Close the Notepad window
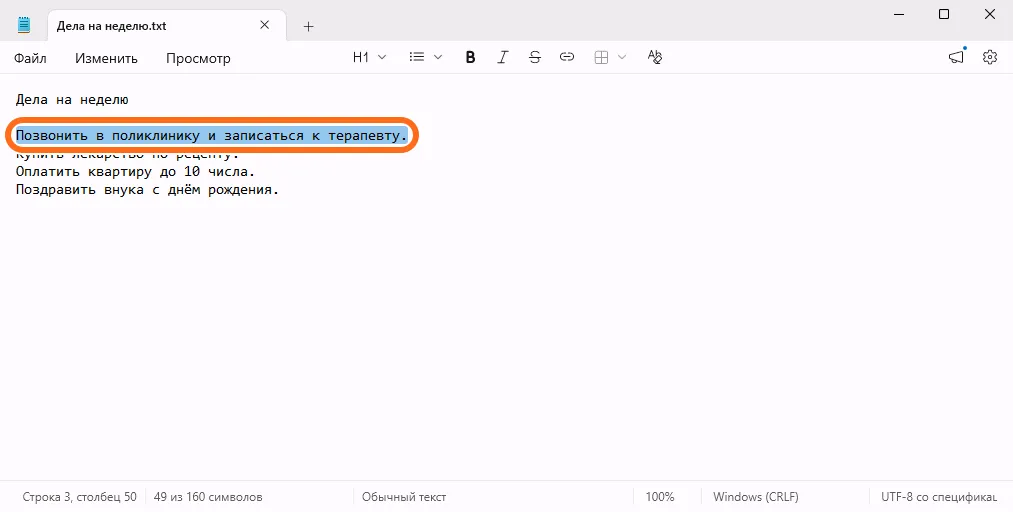 coord(990,14)
